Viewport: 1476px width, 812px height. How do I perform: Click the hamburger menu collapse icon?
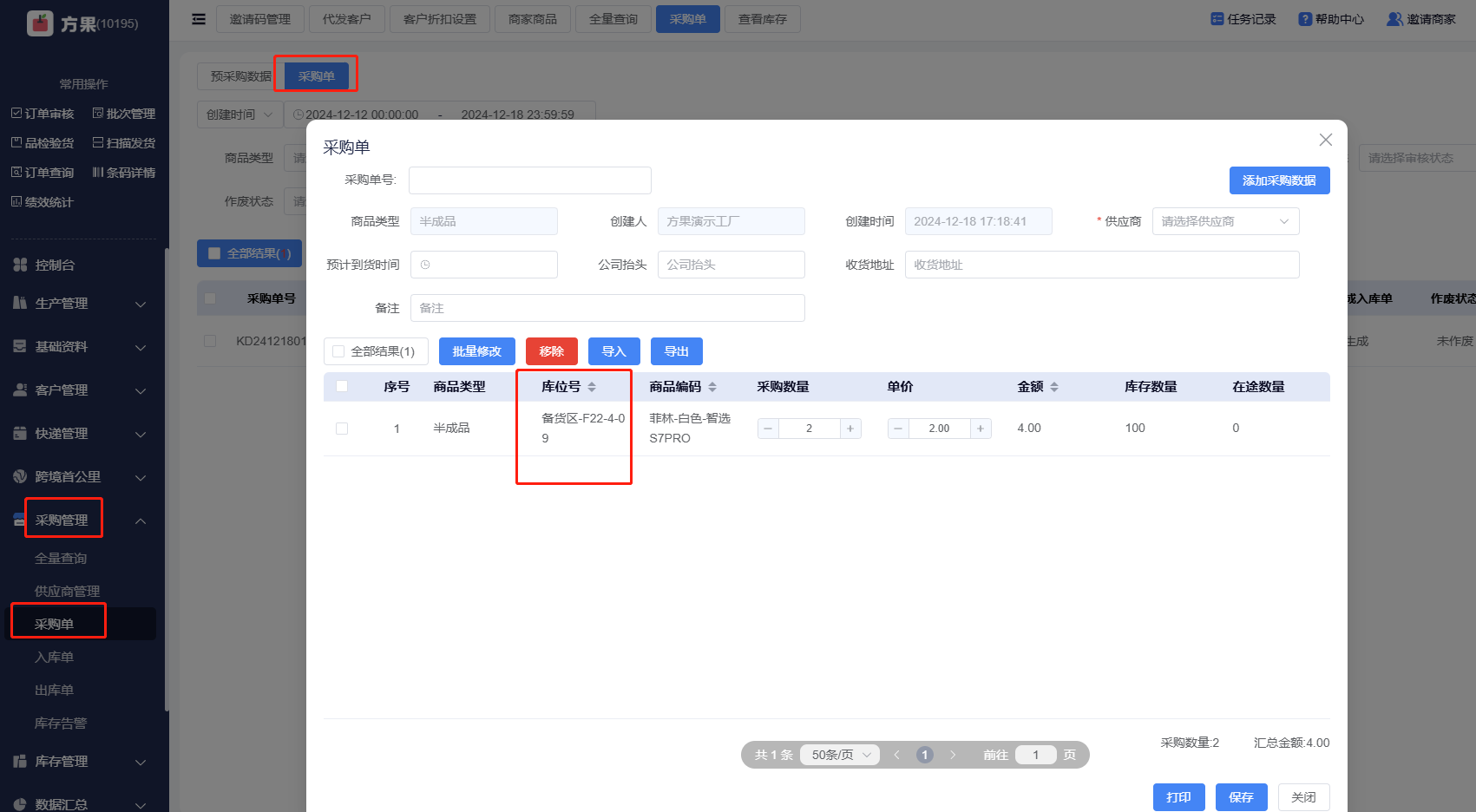point(199,19)
